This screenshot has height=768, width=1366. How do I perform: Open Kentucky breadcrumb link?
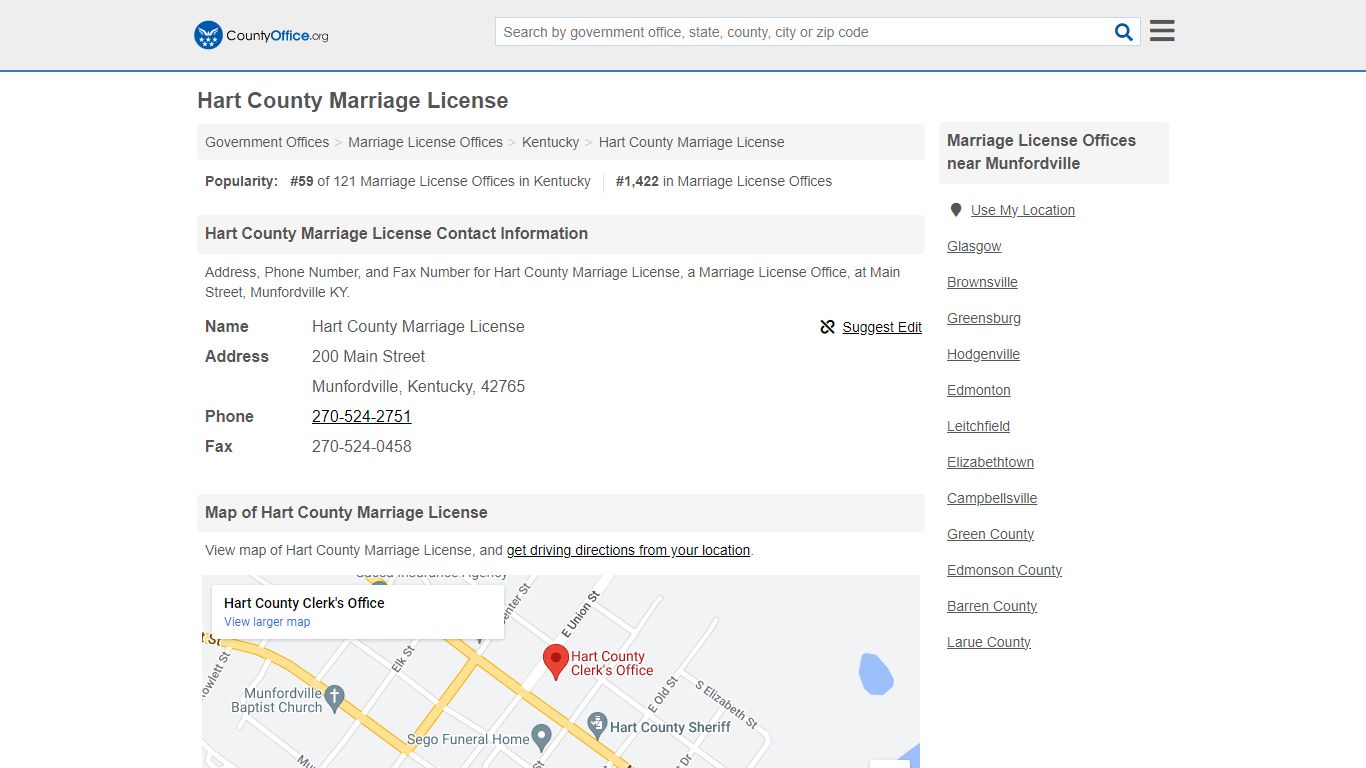tap(550, 142)
